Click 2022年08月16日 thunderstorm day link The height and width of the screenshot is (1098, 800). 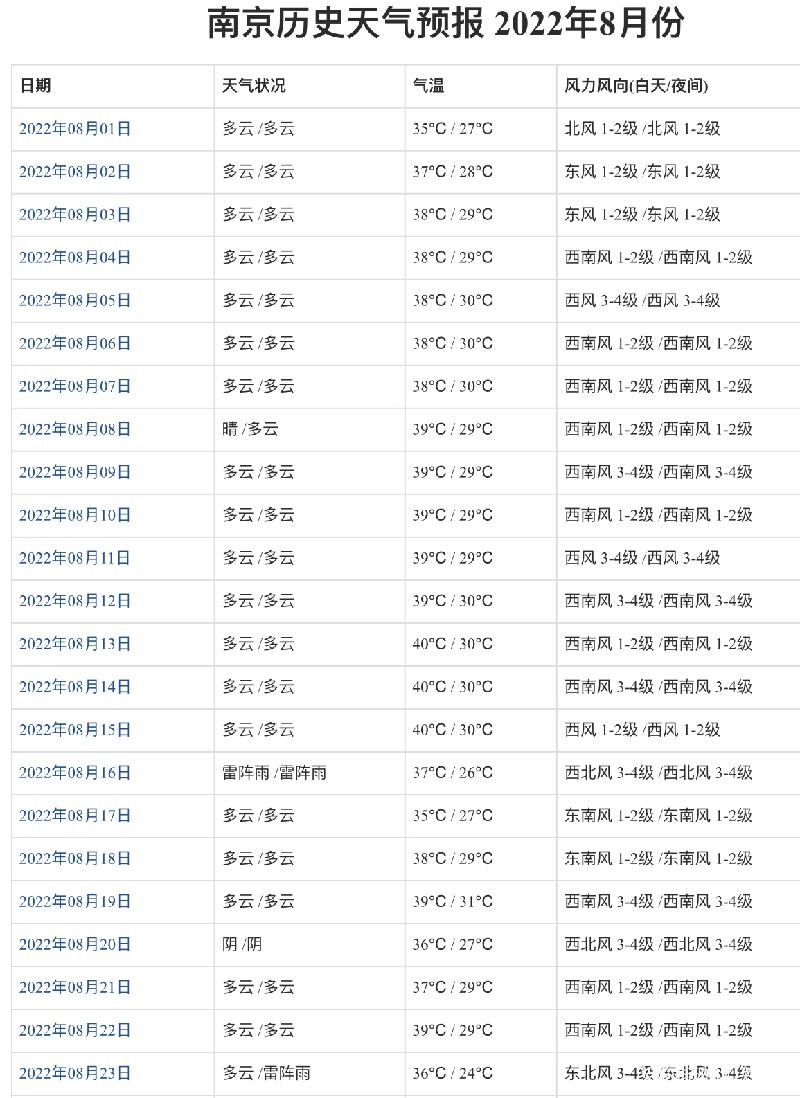[x=75, y=773]
